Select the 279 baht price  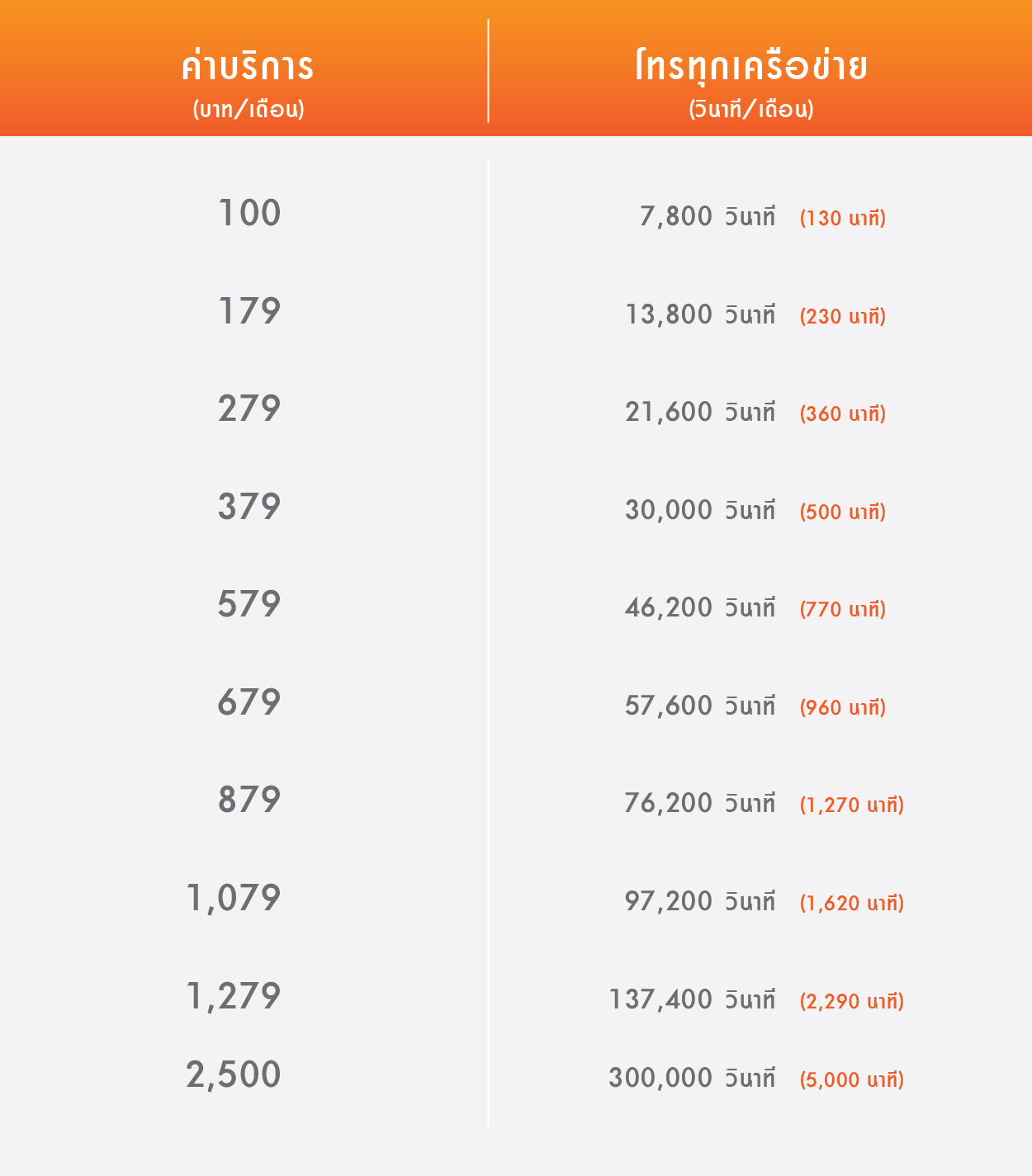[249, 409]
